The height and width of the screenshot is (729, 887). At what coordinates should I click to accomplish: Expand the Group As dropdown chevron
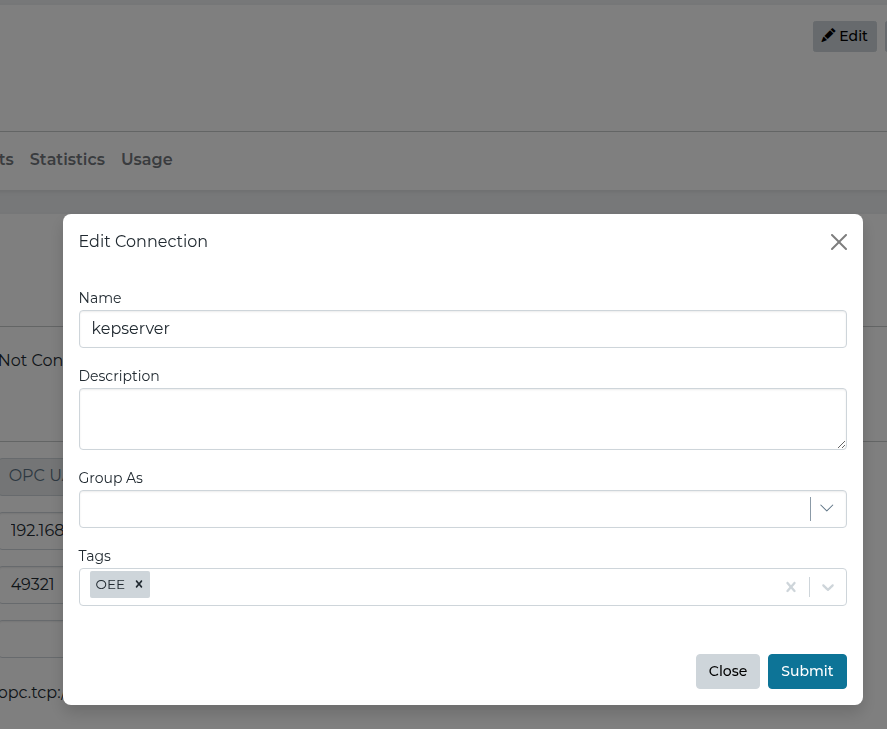point(827,509)
